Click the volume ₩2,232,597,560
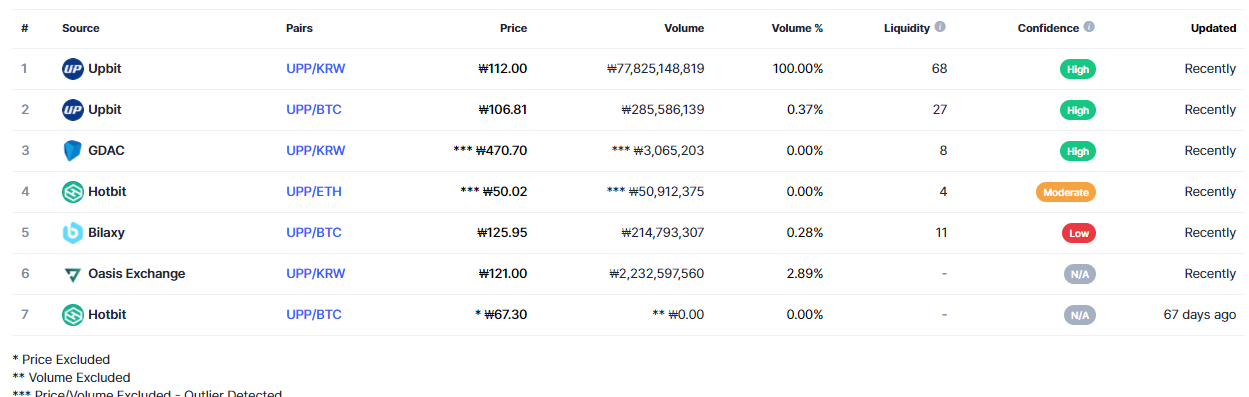 tap(657, 274)
